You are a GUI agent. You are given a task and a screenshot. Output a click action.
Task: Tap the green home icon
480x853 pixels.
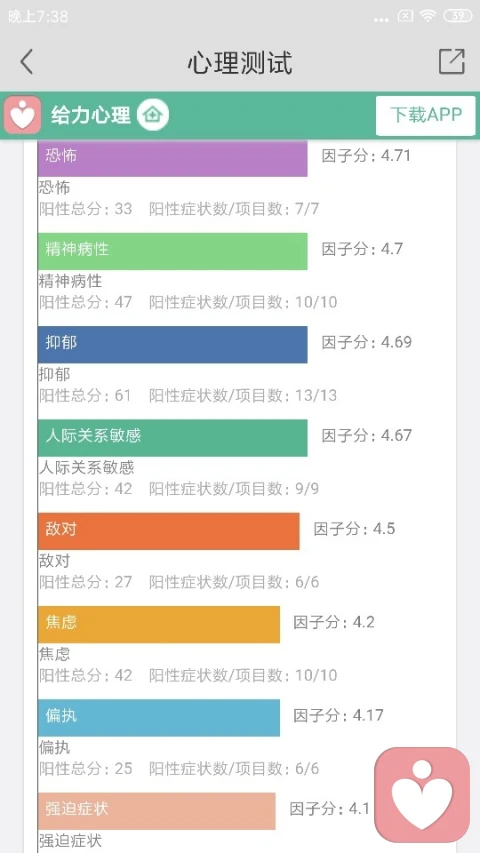(x=153, y=115)
